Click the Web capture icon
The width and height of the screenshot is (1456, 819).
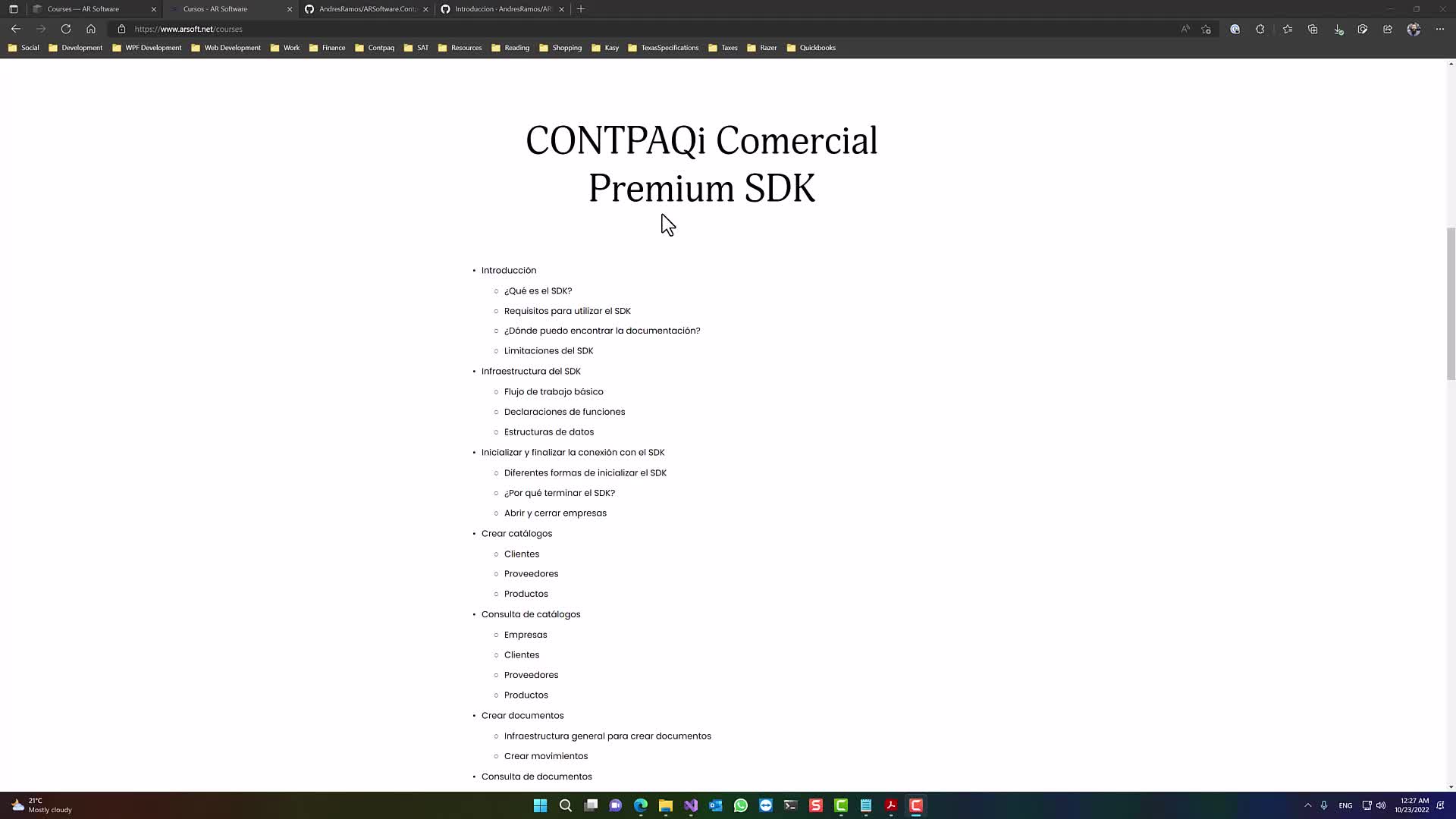pyautogui.click(x=1363, y=29)
